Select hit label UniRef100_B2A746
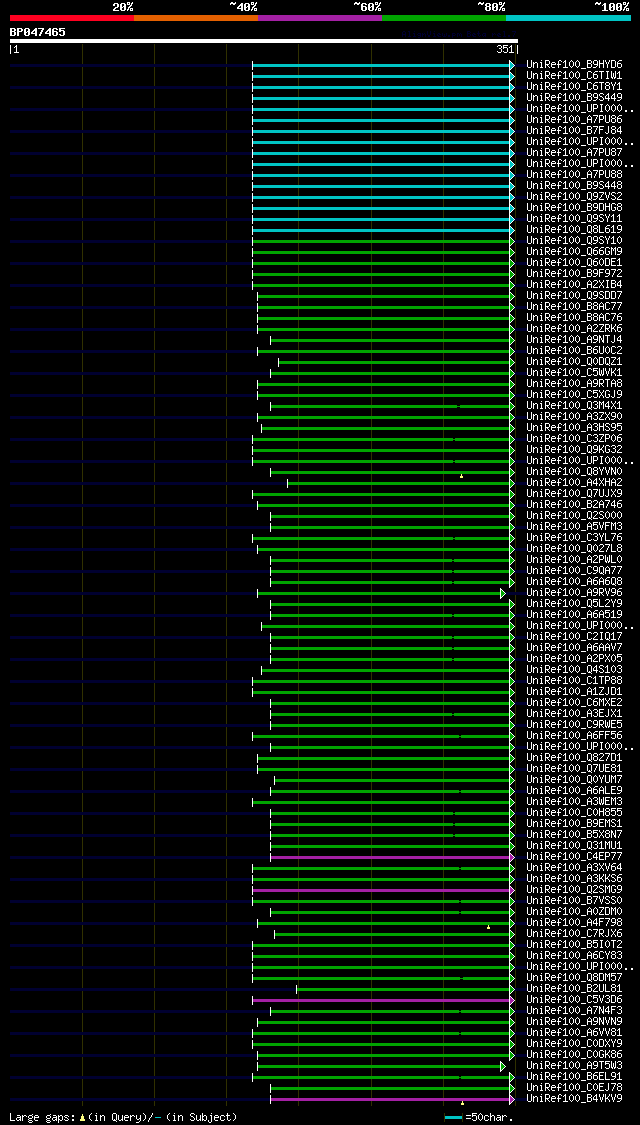This screenshot has height=1125, width=640. pos(574,504)
